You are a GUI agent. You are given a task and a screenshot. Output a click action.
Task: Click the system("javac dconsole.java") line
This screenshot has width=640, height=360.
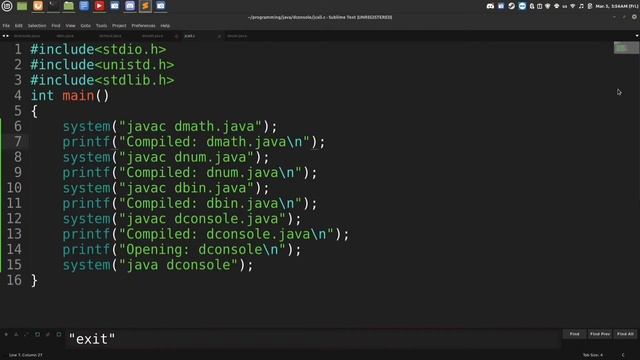[182, 219]
